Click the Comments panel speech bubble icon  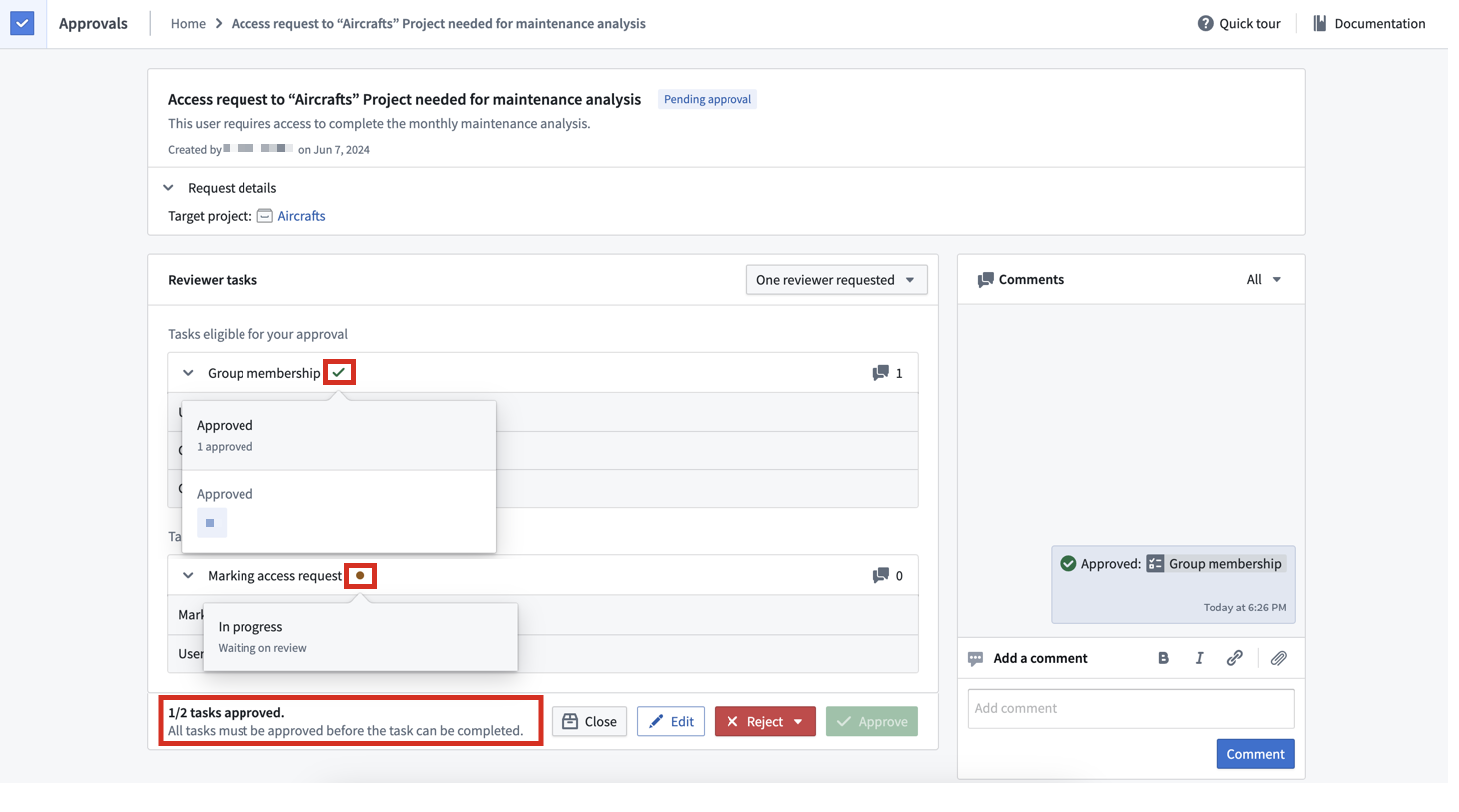[985, 280]
